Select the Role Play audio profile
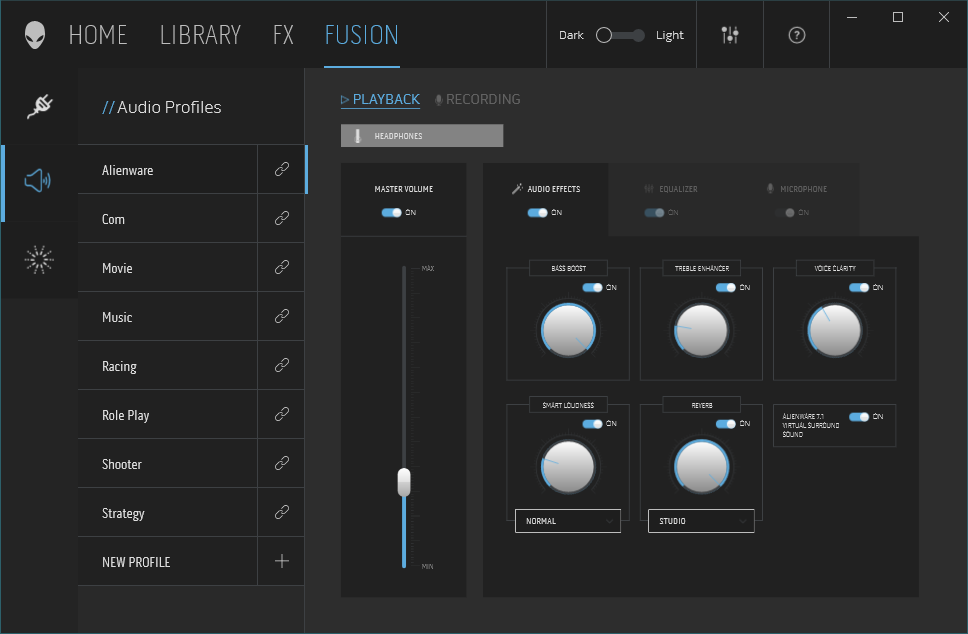Viewport: 968px width, 634px height. tap(167, 414)
